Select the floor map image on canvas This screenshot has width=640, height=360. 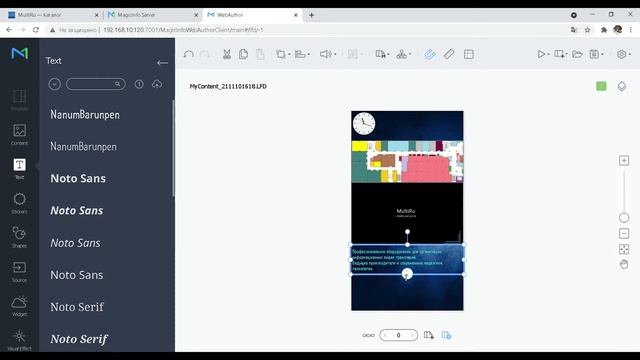pos(407,162)
